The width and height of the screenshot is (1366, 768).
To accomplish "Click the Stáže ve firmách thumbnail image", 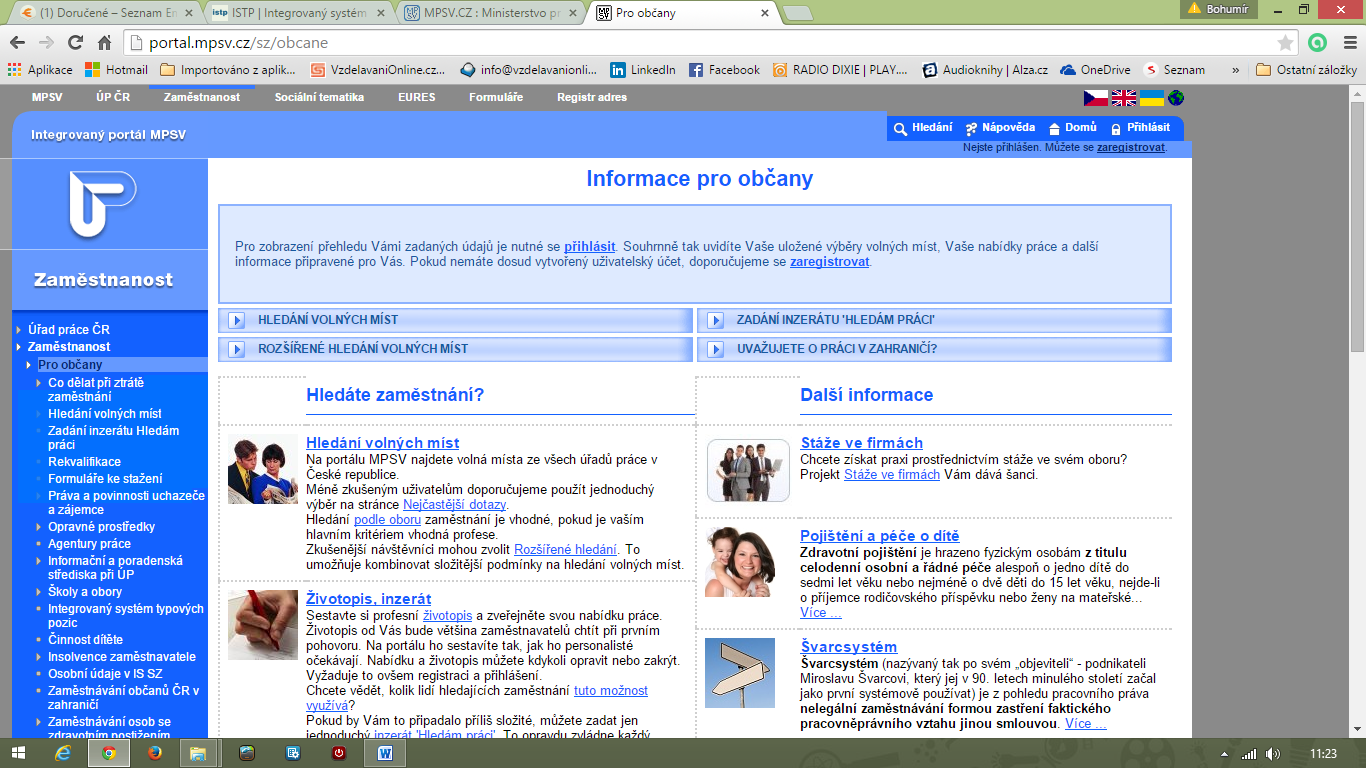I will click(x=748, y=470).
